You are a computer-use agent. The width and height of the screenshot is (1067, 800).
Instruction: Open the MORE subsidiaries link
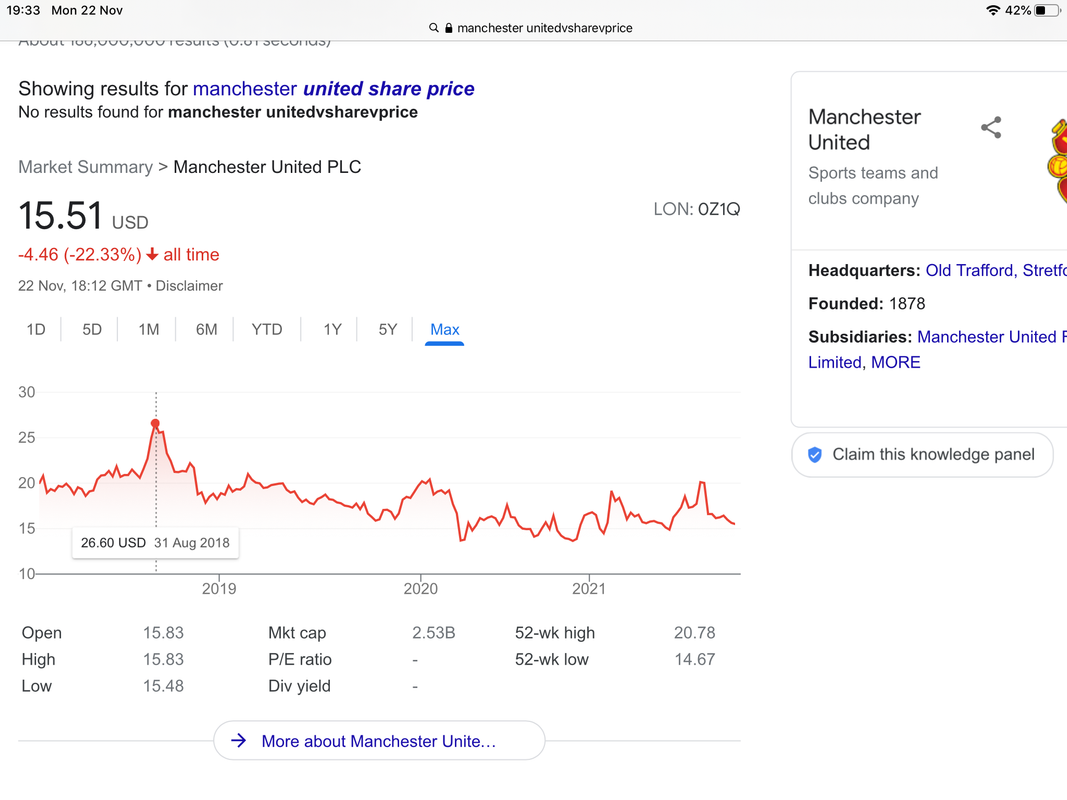896,362
